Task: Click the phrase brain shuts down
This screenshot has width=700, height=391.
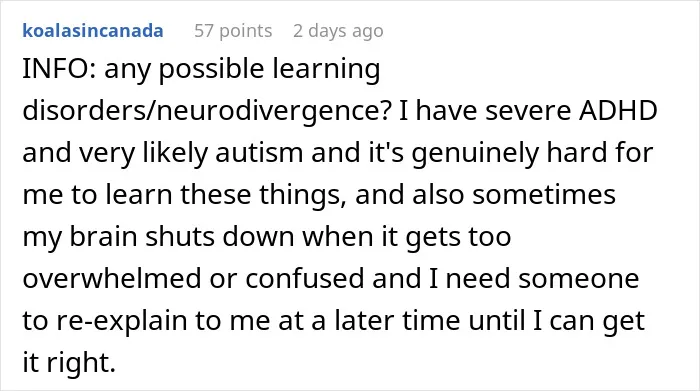Action: pyautogui.click(x=182, y=237)
